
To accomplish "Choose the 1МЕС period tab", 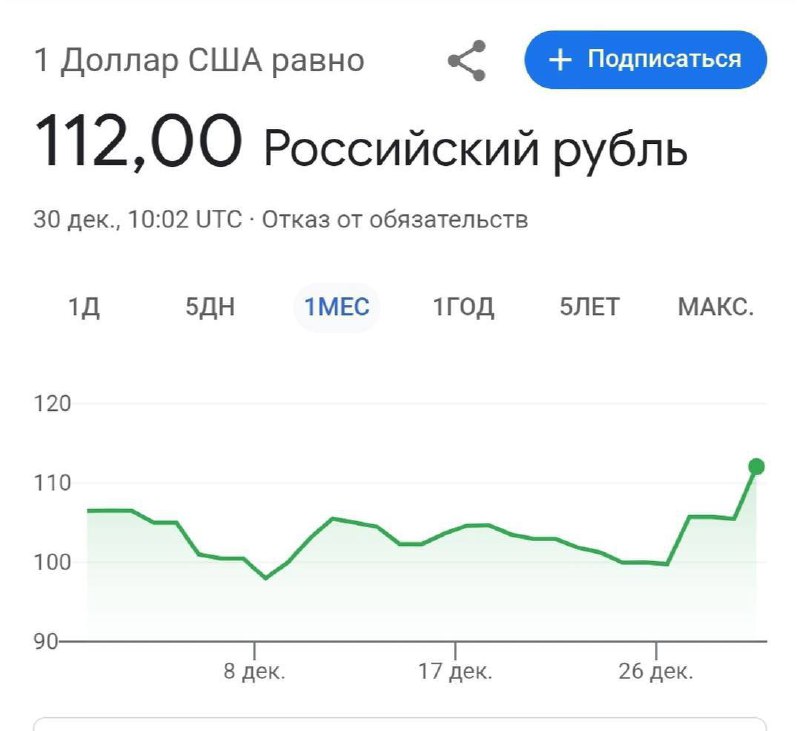I will tap(337, 307).
